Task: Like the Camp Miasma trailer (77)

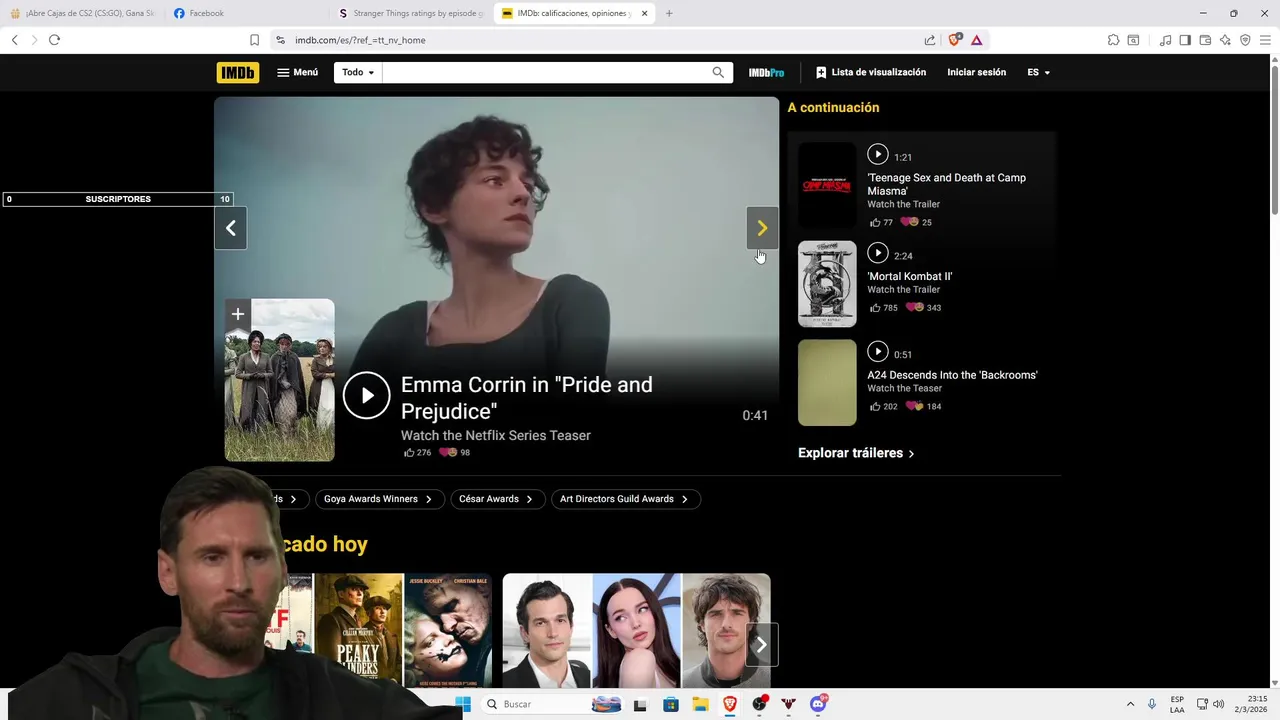Action: point(881,222)
